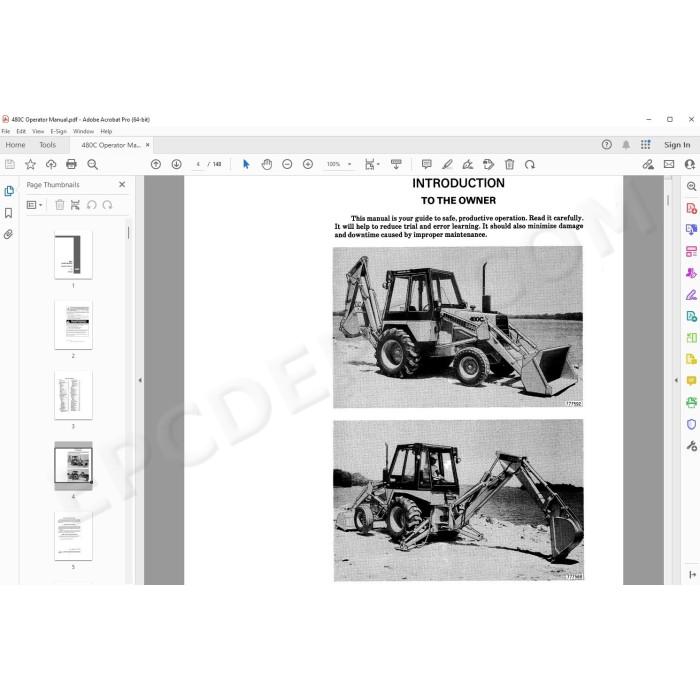The height and width of the screenshot is (700, 700).
Task: Open the Attachments paperclip panel
Action: [x=8, y=234]
